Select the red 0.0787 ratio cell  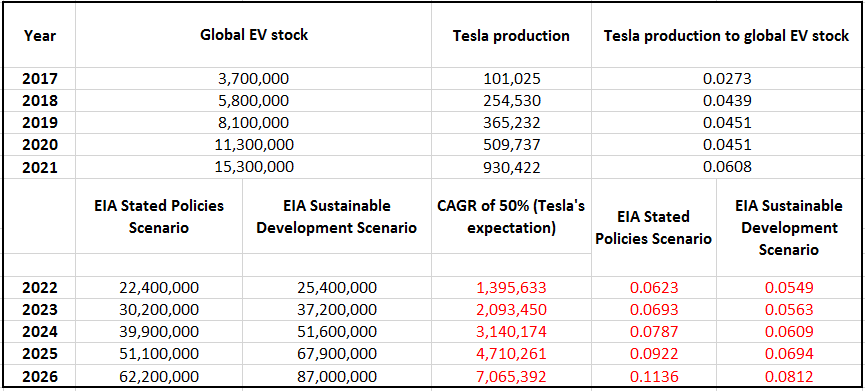pyautogui.click(x=654, y=331)
